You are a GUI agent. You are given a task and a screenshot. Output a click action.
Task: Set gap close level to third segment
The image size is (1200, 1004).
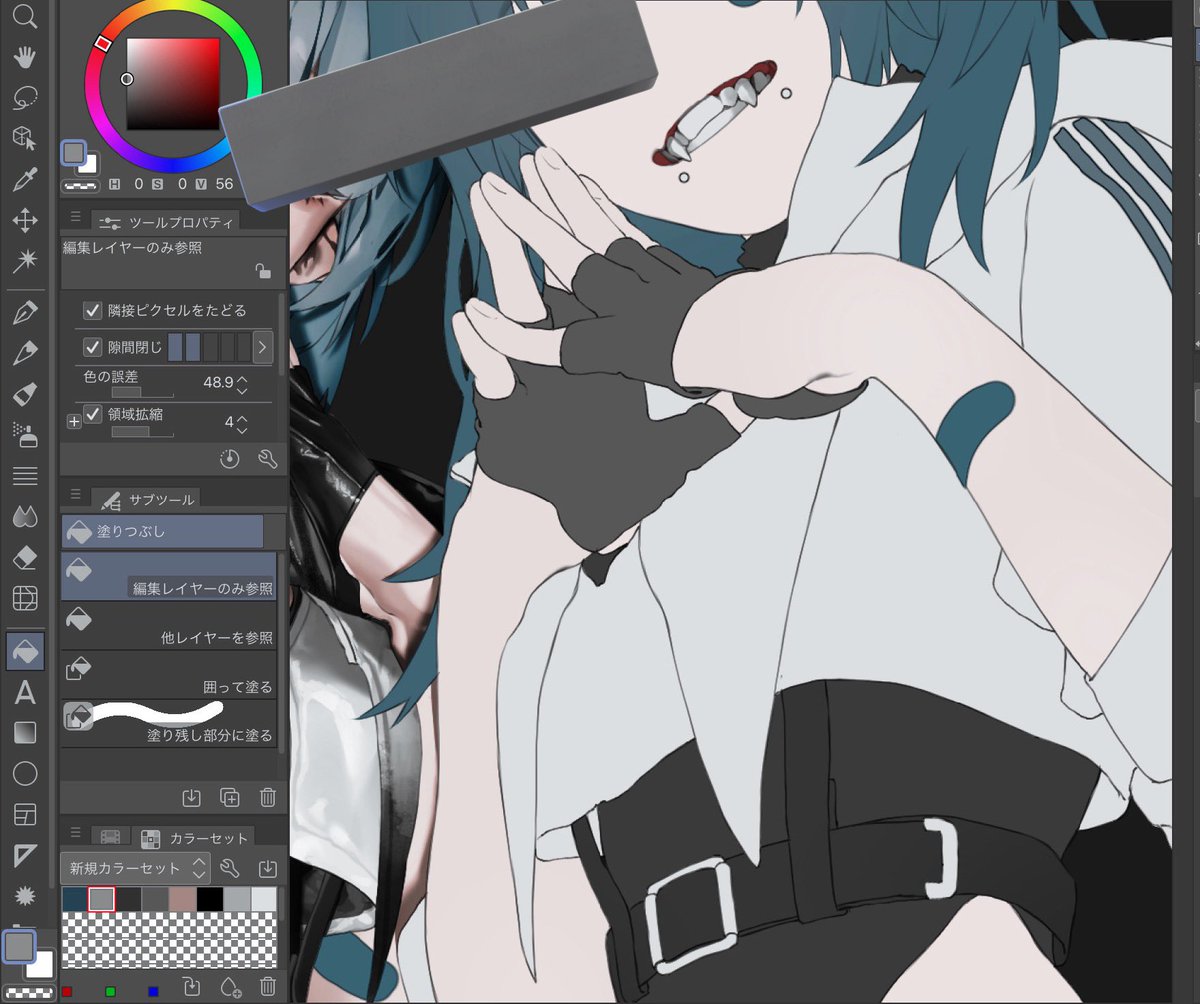click(x=210, y=347)
